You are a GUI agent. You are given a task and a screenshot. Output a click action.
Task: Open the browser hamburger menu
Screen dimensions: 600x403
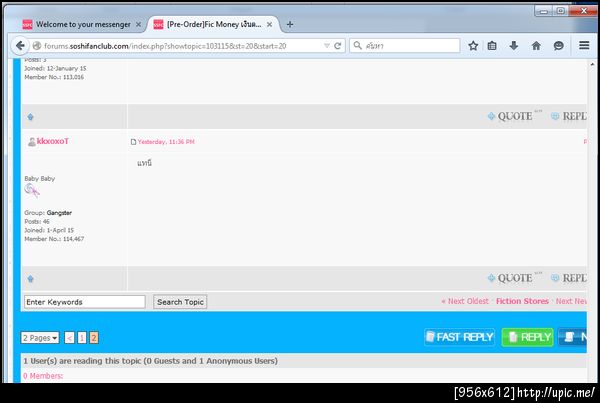584,46
